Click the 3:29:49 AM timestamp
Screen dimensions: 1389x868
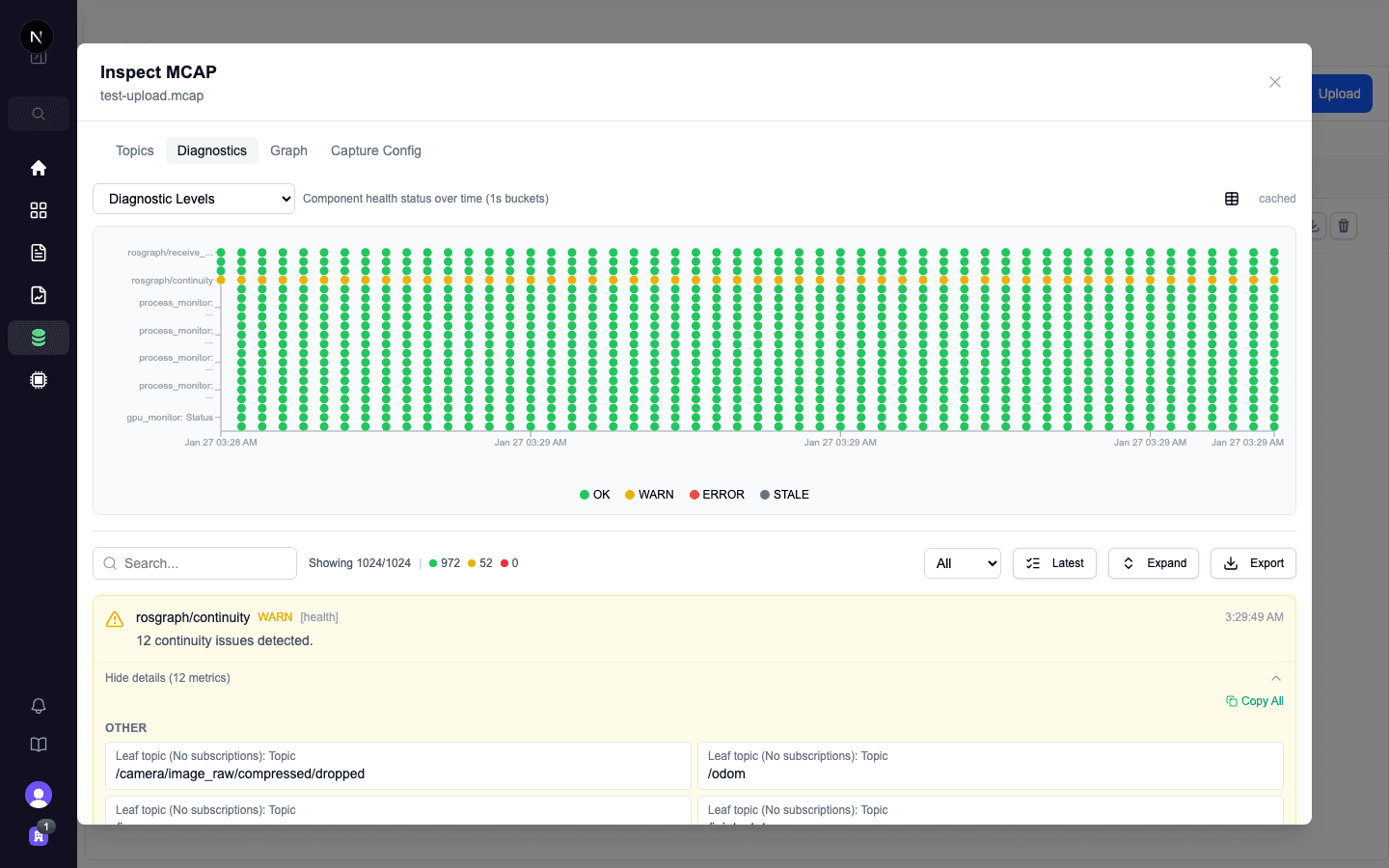pyautogui.click(x=1254, y=617)
